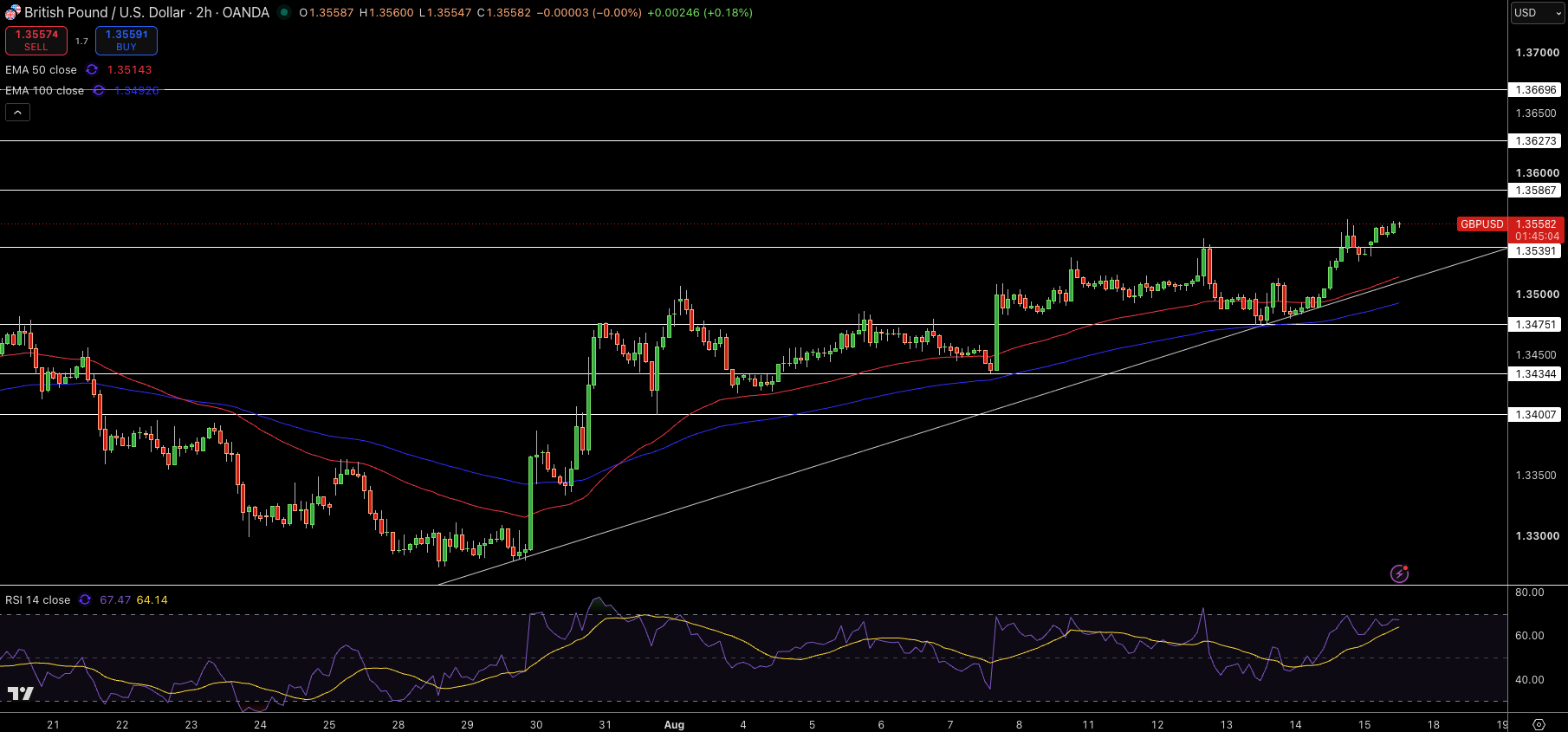Click the GBP/USD flag symbol icon
This screenshot has width=1568, height=732.
click(x=12, y=13)
